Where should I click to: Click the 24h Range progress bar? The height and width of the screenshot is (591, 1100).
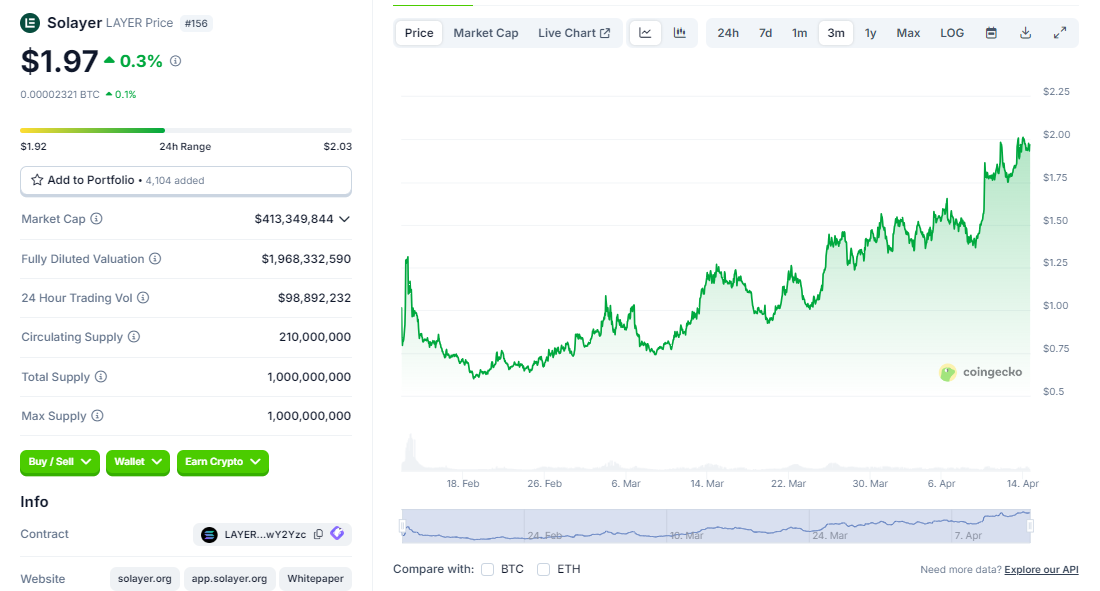click(x=186, y=130)
